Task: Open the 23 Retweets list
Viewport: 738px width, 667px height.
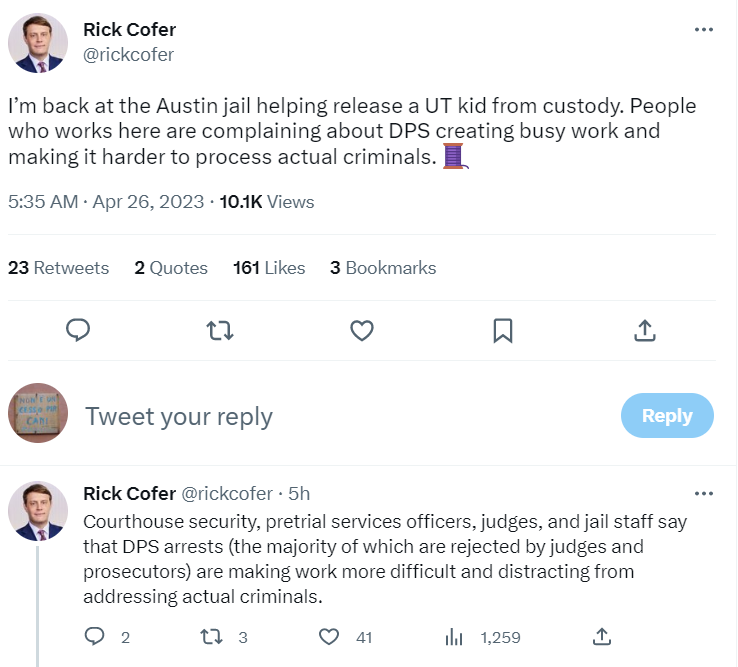Action: pyautogui.click(x=59, y=268)
